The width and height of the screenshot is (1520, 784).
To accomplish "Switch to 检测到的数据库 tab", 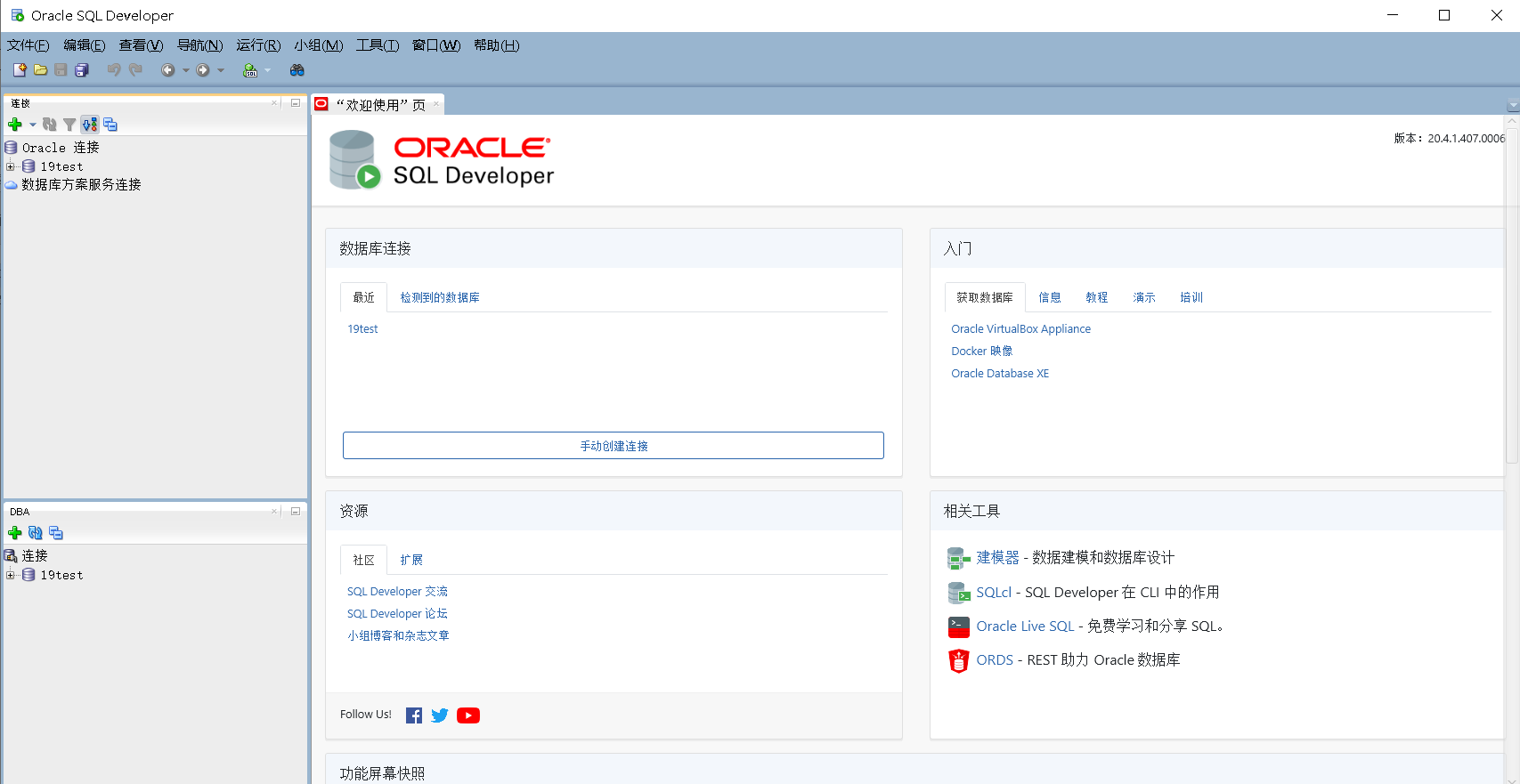I will [440, 298].
